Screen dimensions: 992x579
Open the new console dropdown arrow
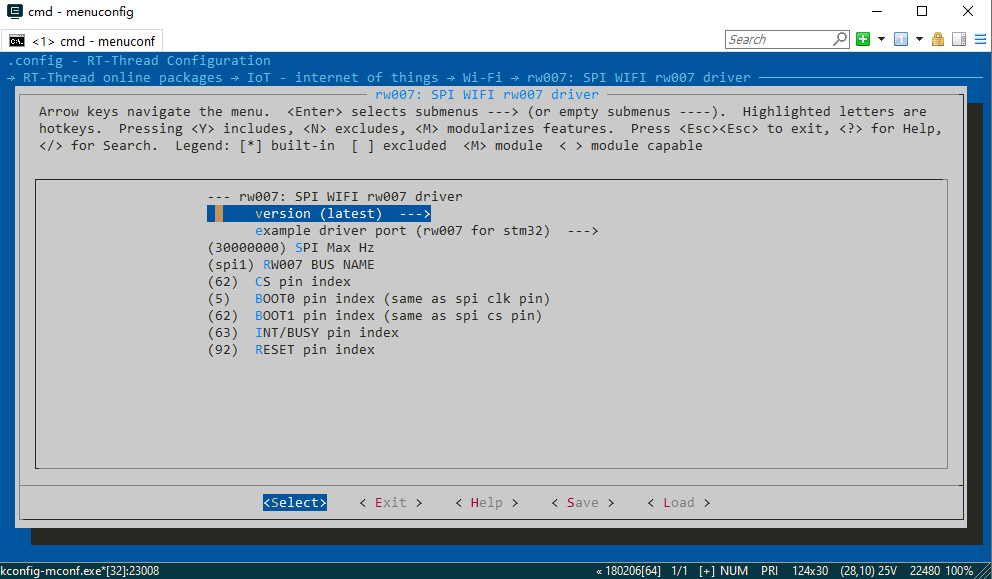coord(881,40)
